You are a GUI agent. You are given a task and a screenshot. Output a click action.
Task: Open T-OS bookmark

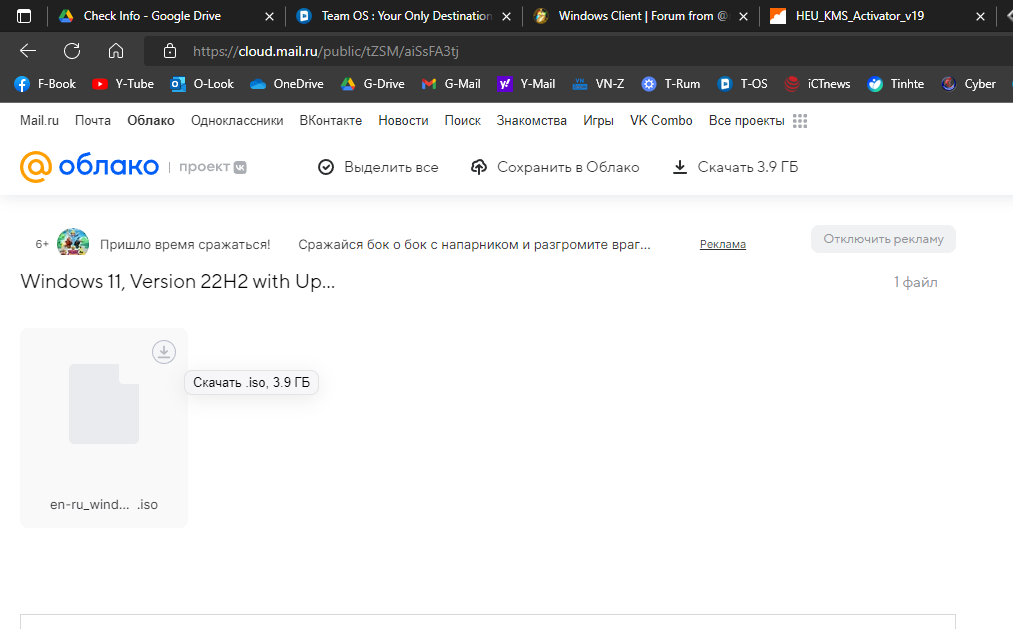tap(742, 84)
